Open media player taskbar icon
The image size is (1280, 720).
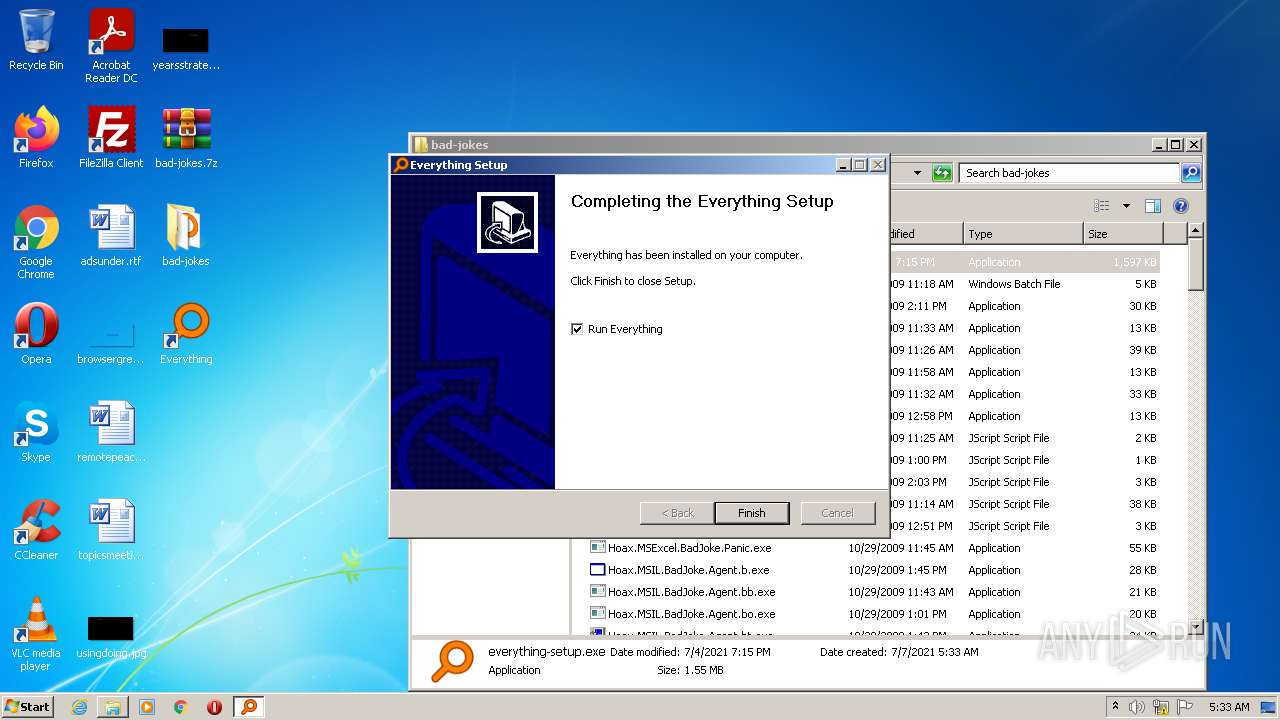pos(147,707)
